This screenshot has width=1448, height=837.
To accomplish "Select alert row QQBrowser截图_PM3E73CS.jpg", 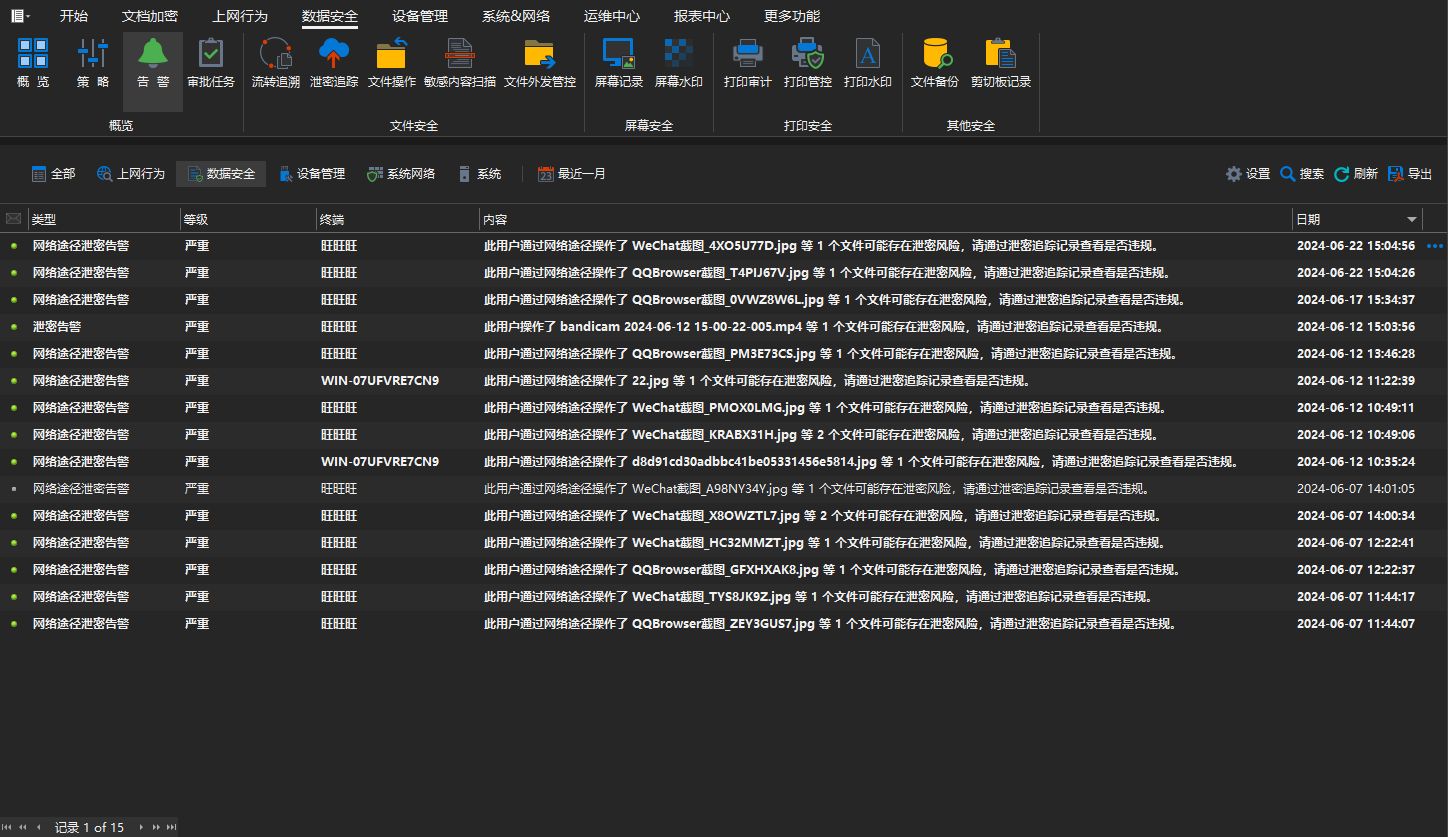I will pos(724,354).
